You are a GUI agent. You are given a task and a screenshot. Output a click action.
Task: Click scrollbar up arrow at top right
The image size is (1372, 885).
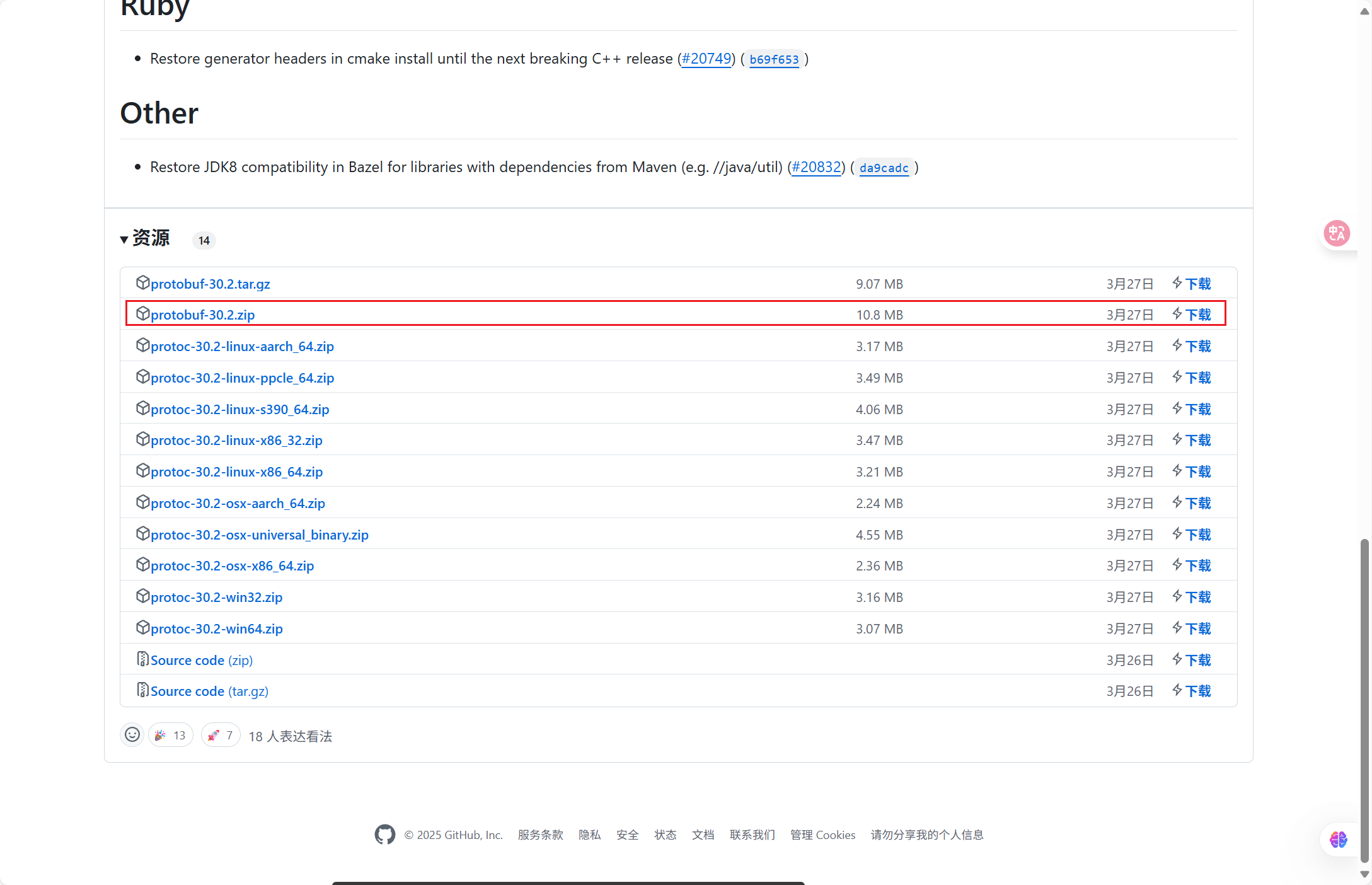click(x=1364, y=12)
